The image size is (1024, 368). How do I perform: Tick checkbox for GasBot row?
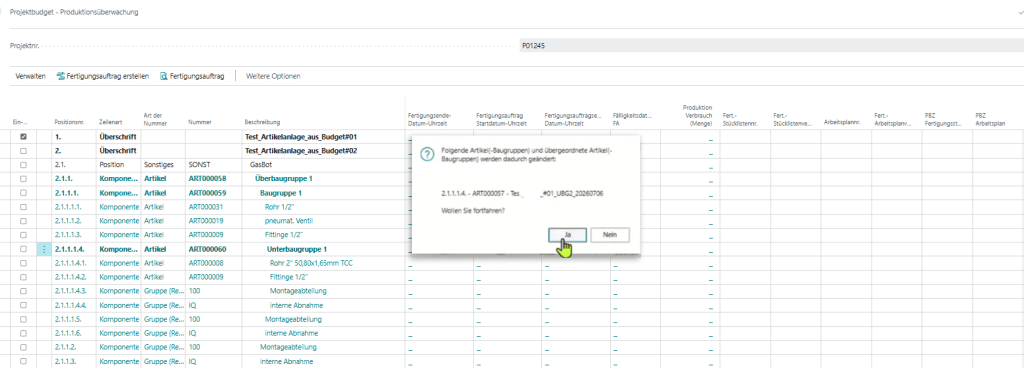24,165
